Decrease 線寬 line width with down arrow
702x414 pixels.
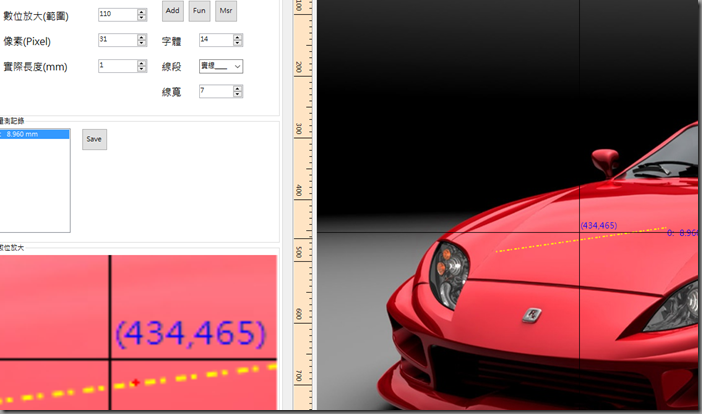click(x=238, y=95)
